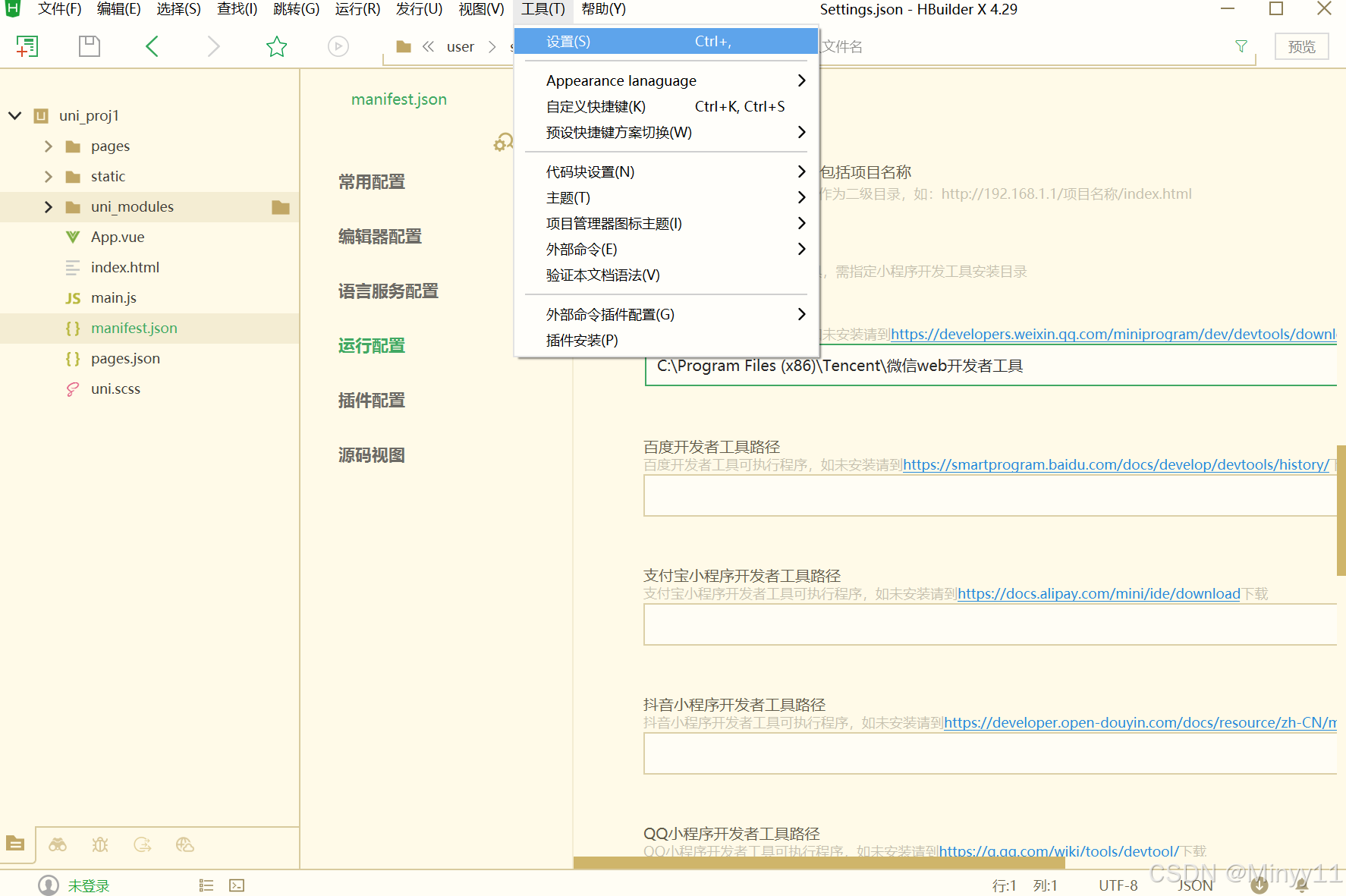1346x896 pixels.
Task: Open the q.qq.com devtool link
Action: (1059, 851)
